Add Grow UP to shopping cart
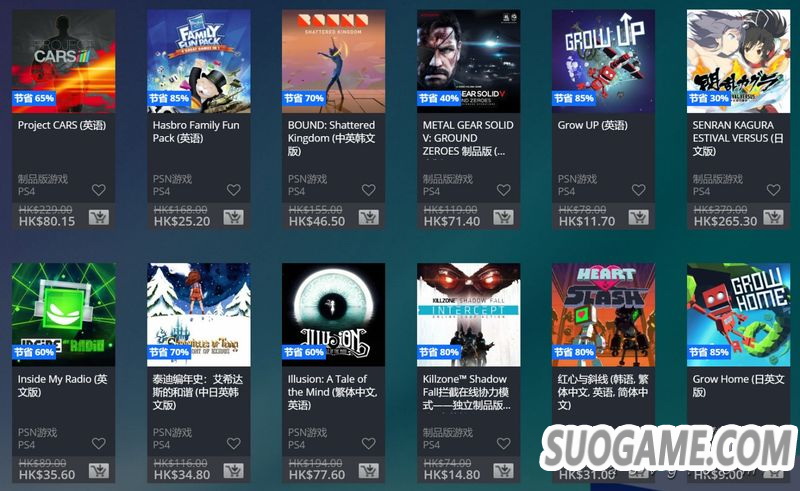Image resolution: width=800 pixels, height=491 pixels. 638,218
